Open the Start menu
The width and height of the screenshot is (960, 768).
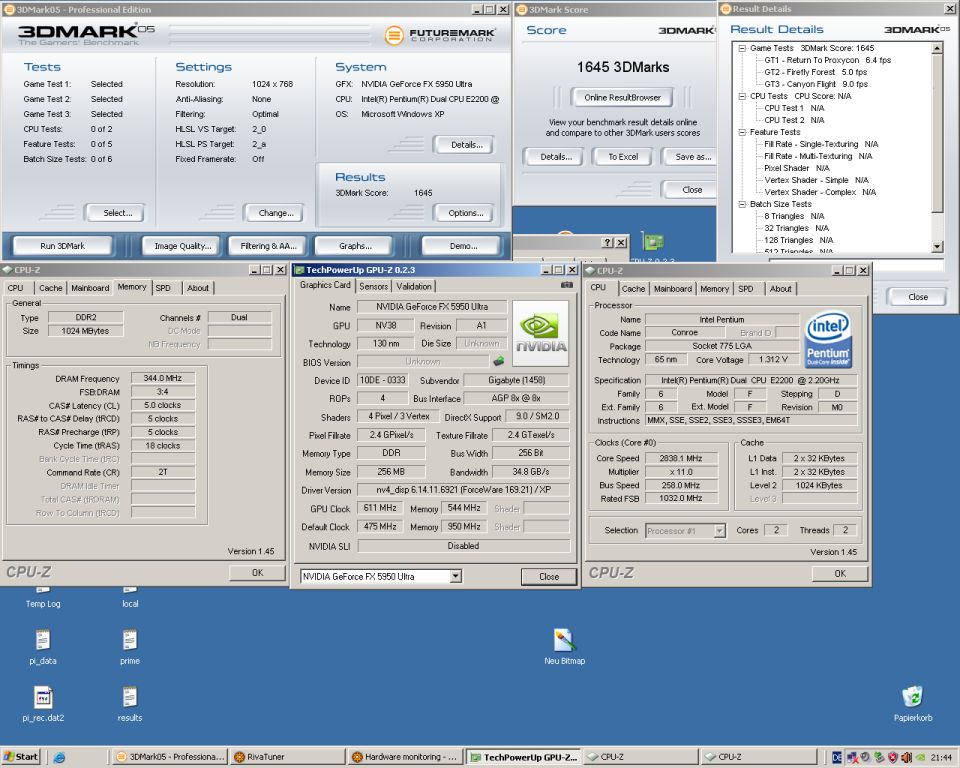21,756
